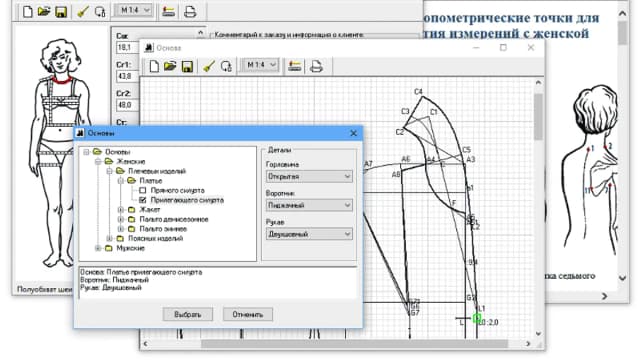The height and width of the screenshot is (360, 640).
Task: Uncheck the Прилегающего силуэта checkbox
Action: (x=142, y=200)
